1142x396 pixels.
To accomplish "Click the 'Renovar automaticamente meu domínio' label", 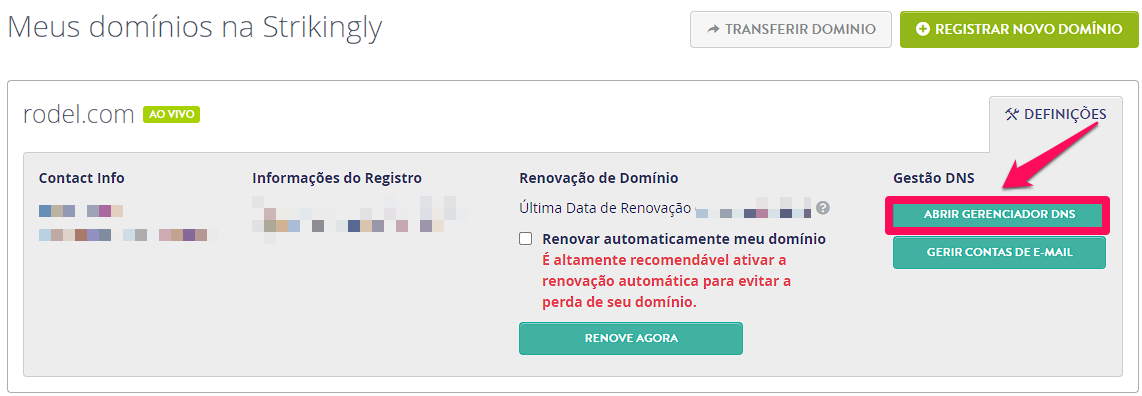I will [684, 239].
